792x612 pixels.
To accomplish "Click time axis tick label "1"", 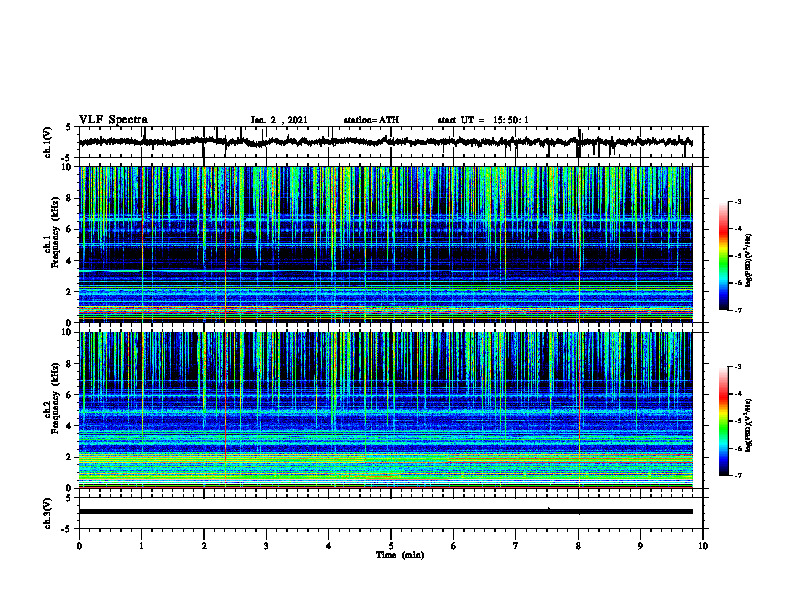I will [141, 546].
